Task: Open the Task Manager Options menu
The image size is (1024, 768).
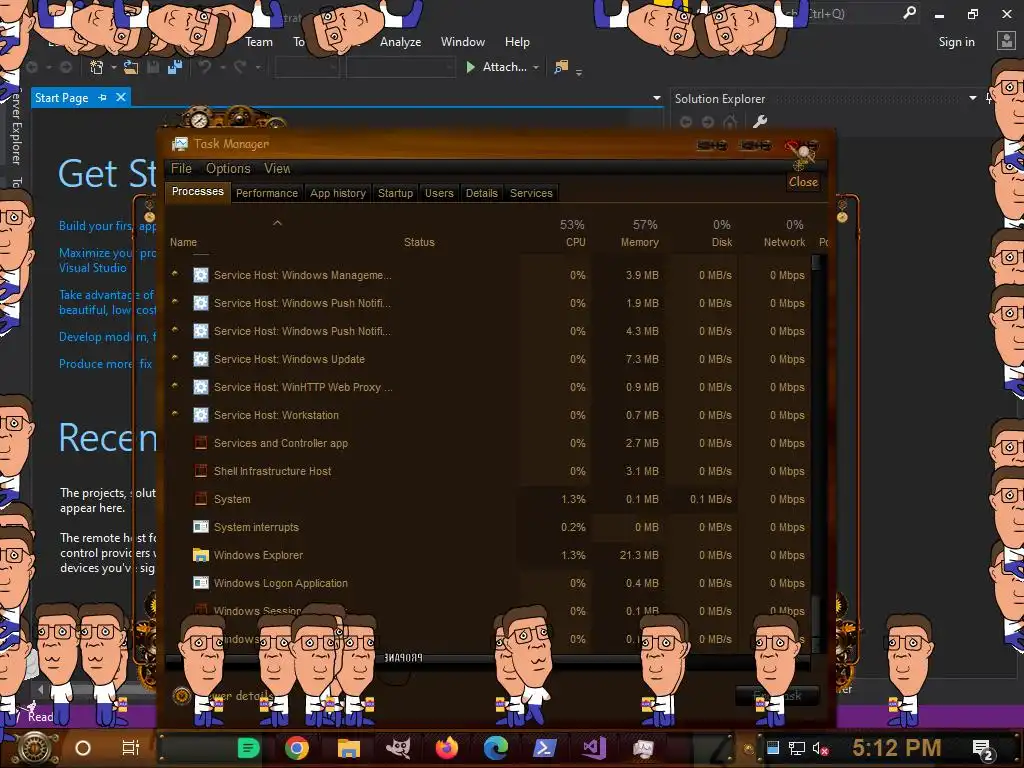Action: (228, 168)
